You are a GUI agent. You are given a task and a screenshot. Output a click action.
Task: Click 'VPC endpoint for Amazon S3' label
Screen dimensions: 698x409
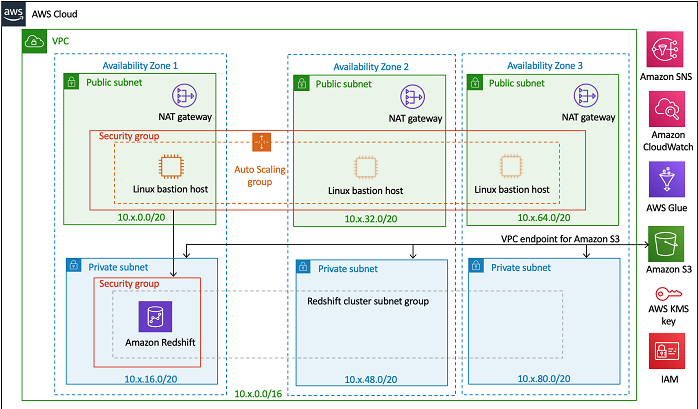[560, 239]
